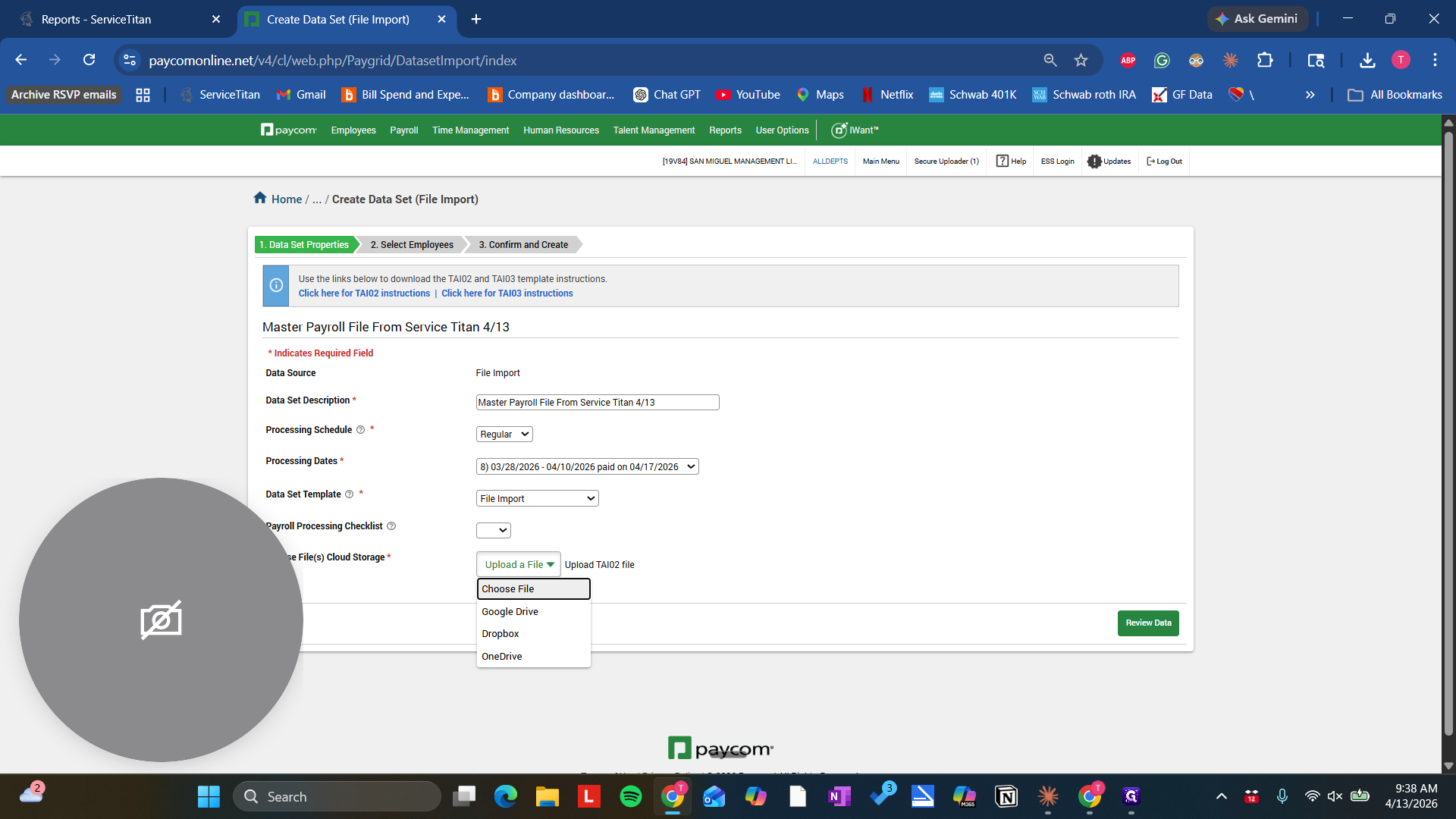Click the Updates bell icon in Paycom header
Screen dimensions: 1456x819
[1094, 161]
